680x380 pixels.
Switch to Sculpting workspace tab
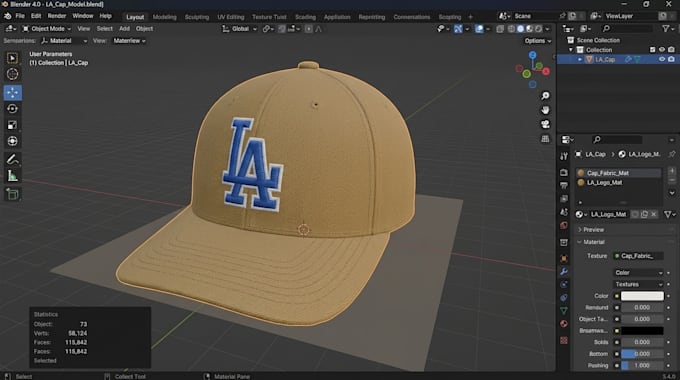(x=197, y=17)
